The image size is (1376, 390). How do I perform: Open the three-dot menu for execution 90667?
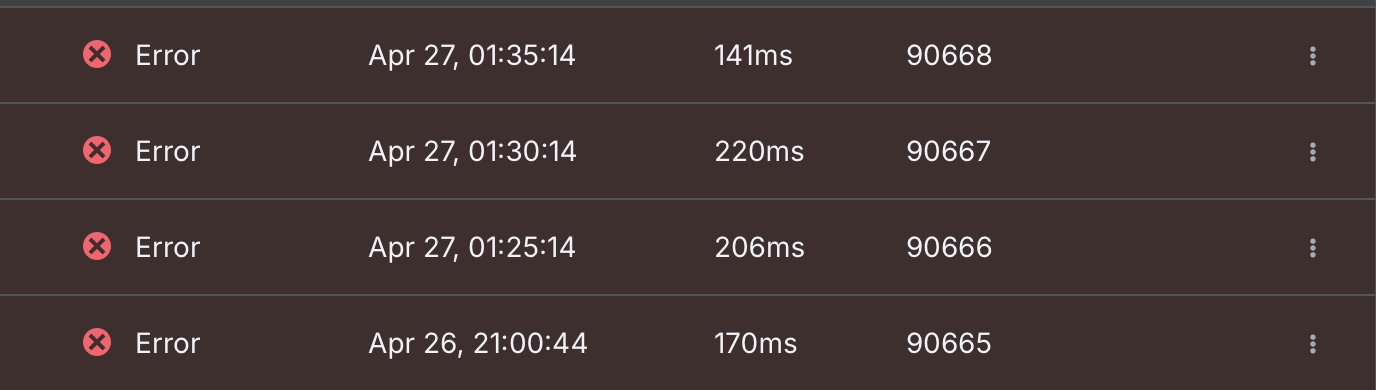[x=1312, y=152]
